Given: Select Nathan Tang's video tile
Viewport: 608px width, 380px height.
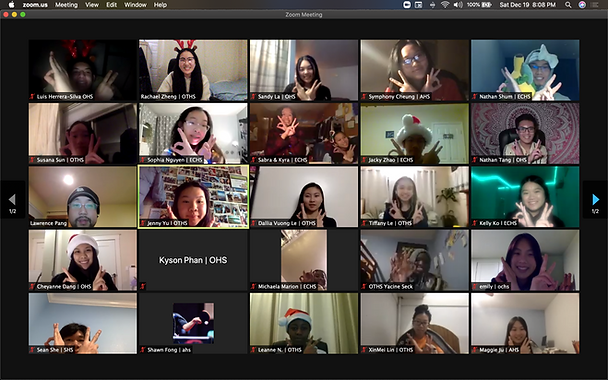Looking at the screenshot, I should [x=525, y=133].
